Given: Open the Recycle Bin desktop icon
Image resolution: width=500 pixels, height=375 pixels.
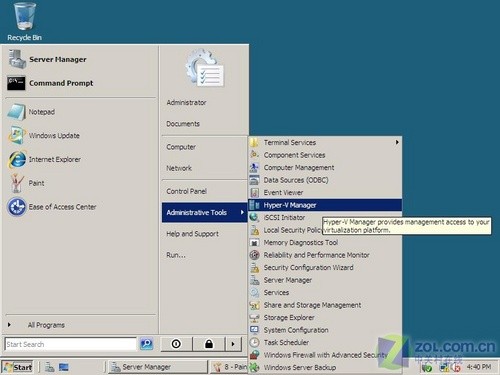Looking at the screenshot, I should (24, 22).
